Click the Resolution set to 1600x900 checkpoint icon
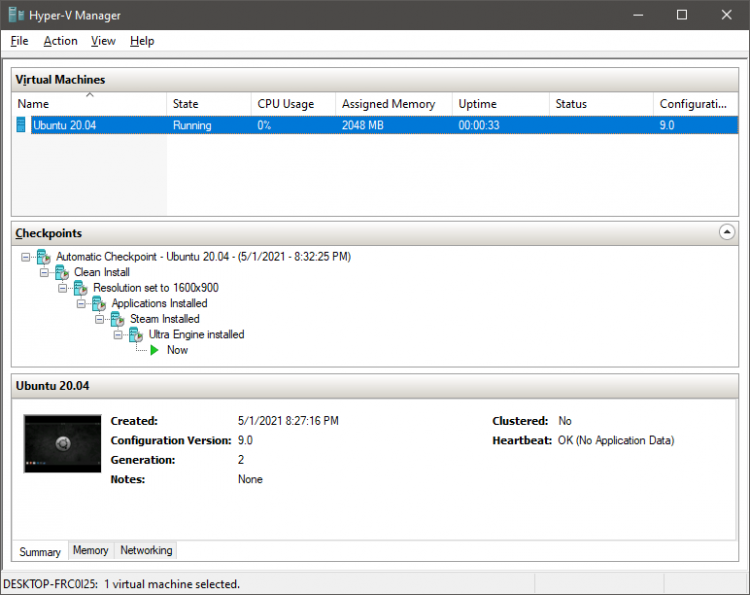The image size is (750, 595). (x=80, y=288)
